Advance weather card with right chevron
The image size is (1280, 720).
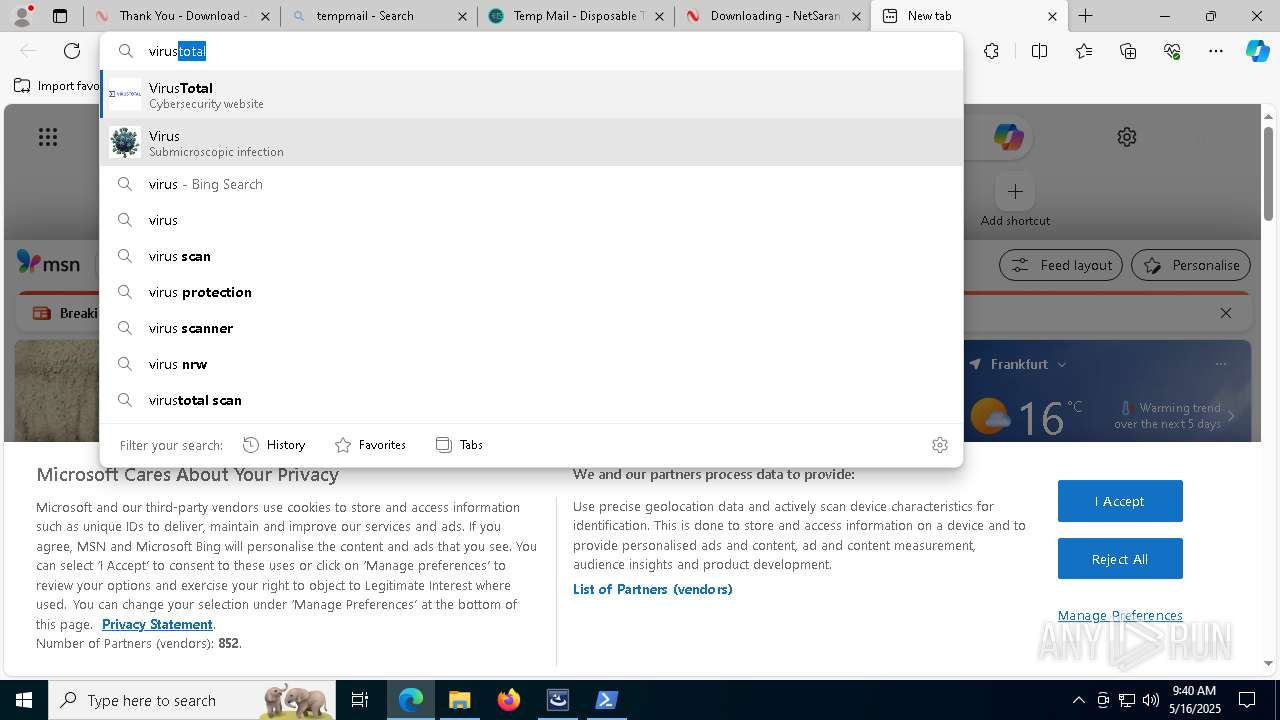pyautogui.click(x=1232, y=416)
